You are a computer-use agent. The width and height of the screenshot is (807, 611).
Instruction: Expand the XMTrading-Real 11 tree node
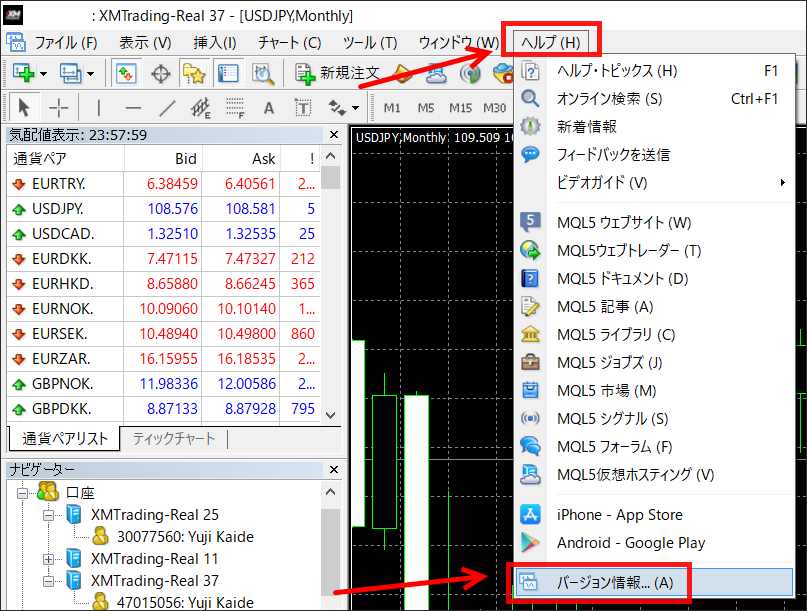pos(48,559)
